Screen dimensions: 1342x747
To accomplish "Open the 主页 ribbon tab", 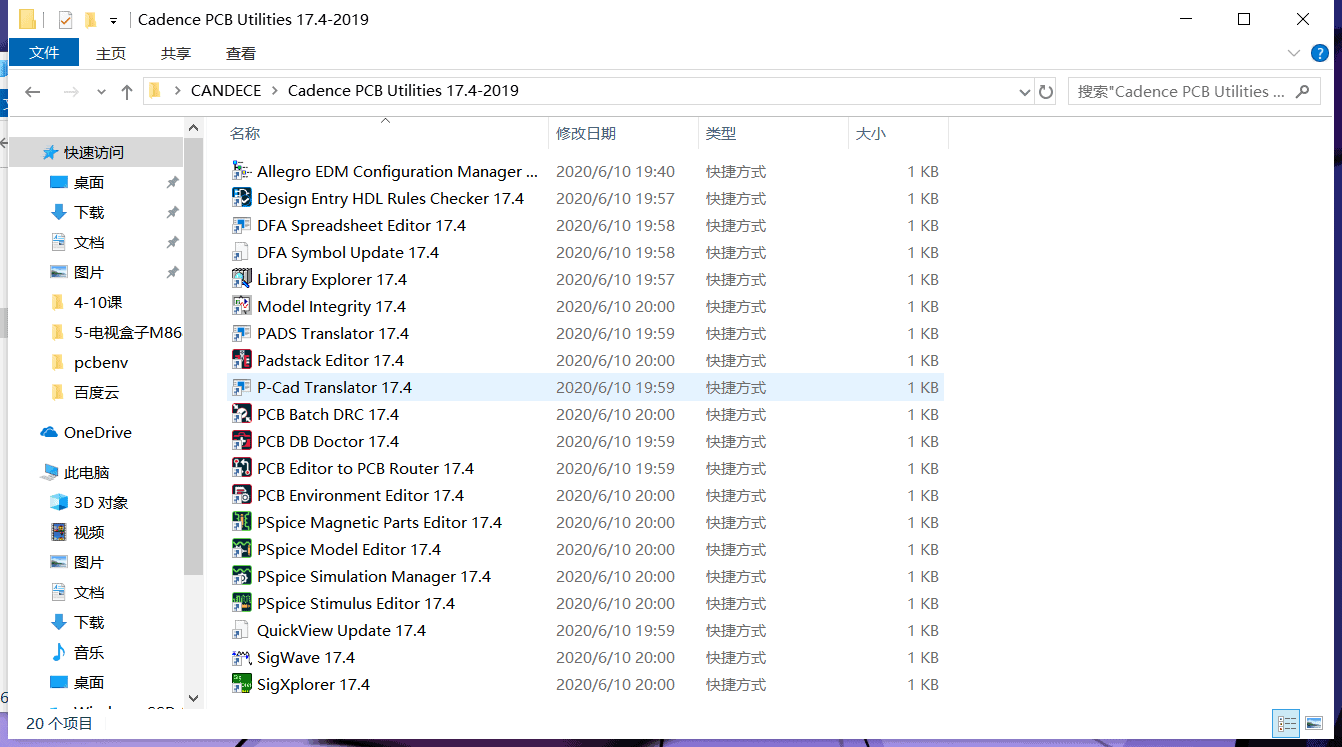I will click(x=111, y=53).
